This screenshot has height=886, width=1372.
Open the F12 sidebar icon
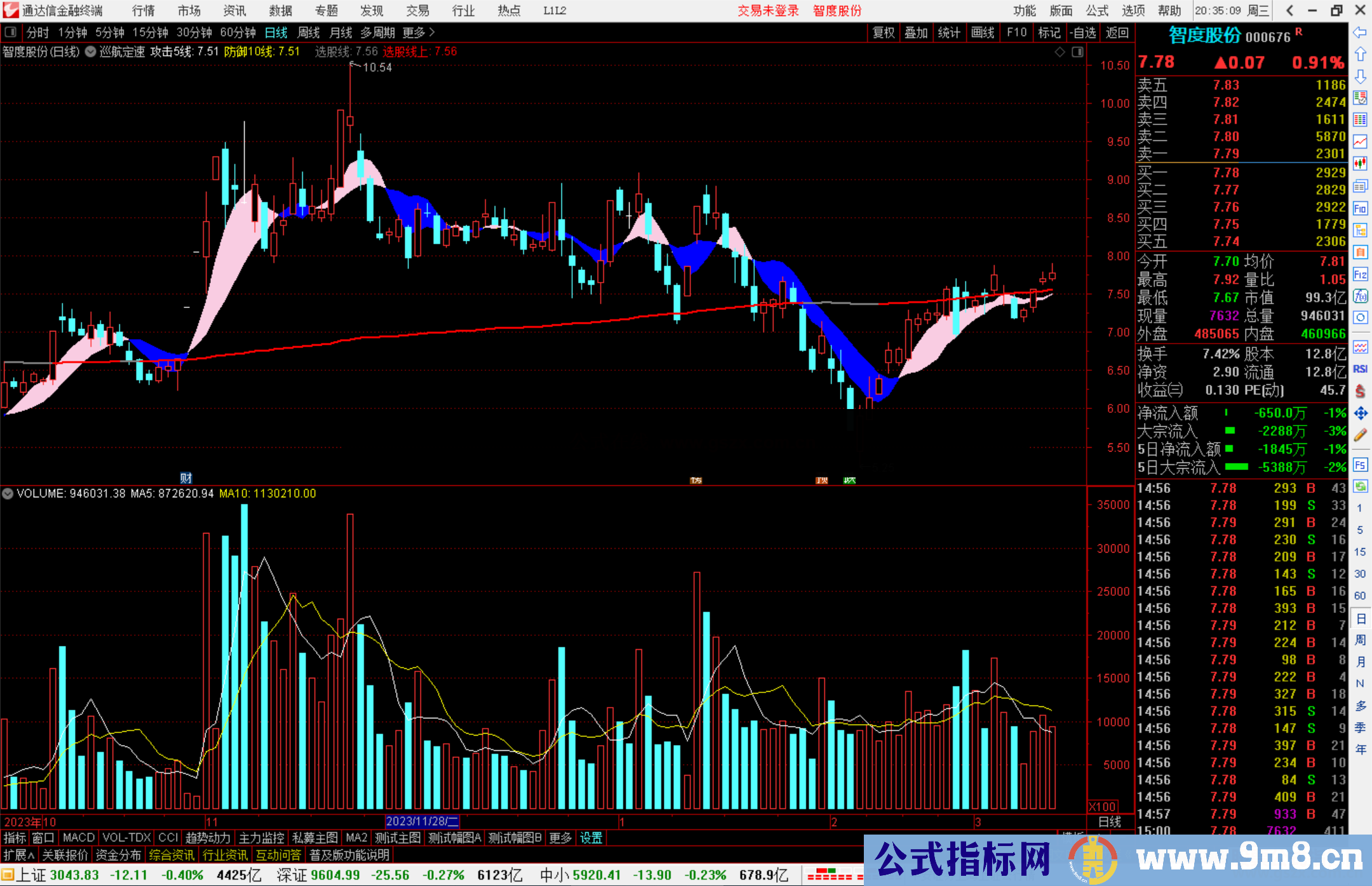click(x=1360, y=274)
